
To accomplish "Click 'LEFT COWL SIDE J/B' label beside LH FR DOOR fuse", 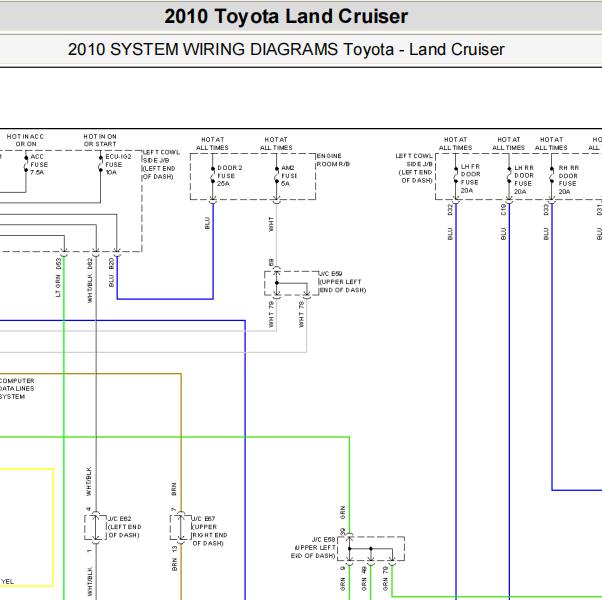I will pos(414,168).
